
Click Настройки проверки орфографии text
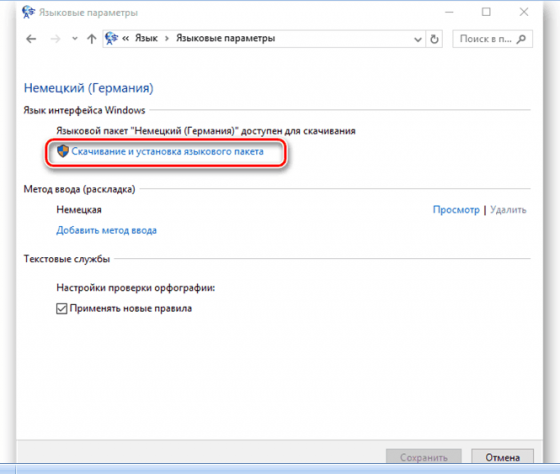[136, 288]
